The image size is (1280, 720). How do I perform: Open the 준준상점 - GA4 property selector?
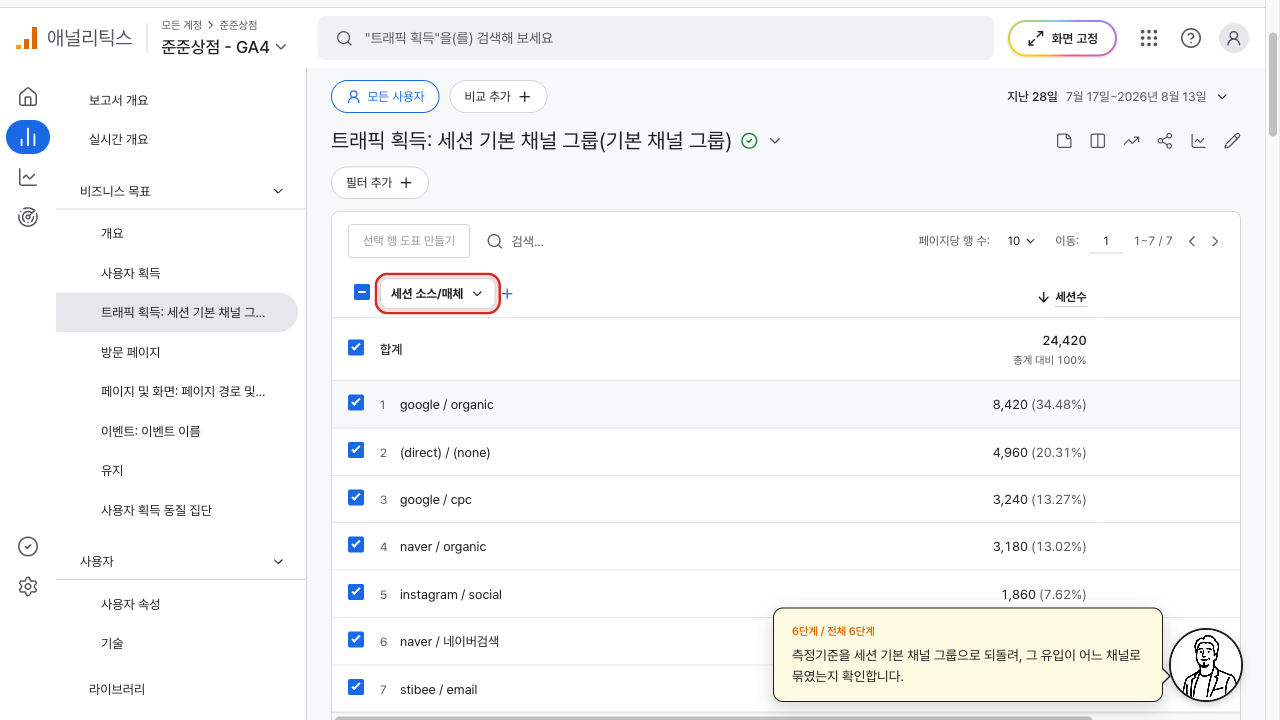click(x=224, y=46)
